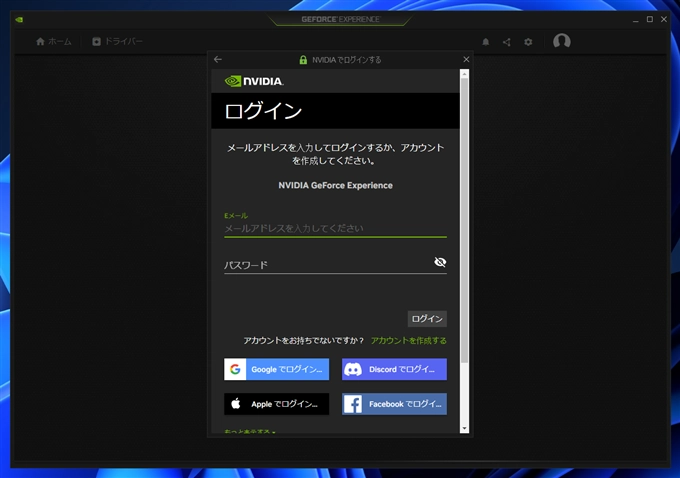Sign in with the Discord button
This screenshot has width=680, height=478.
click(394, 369)
